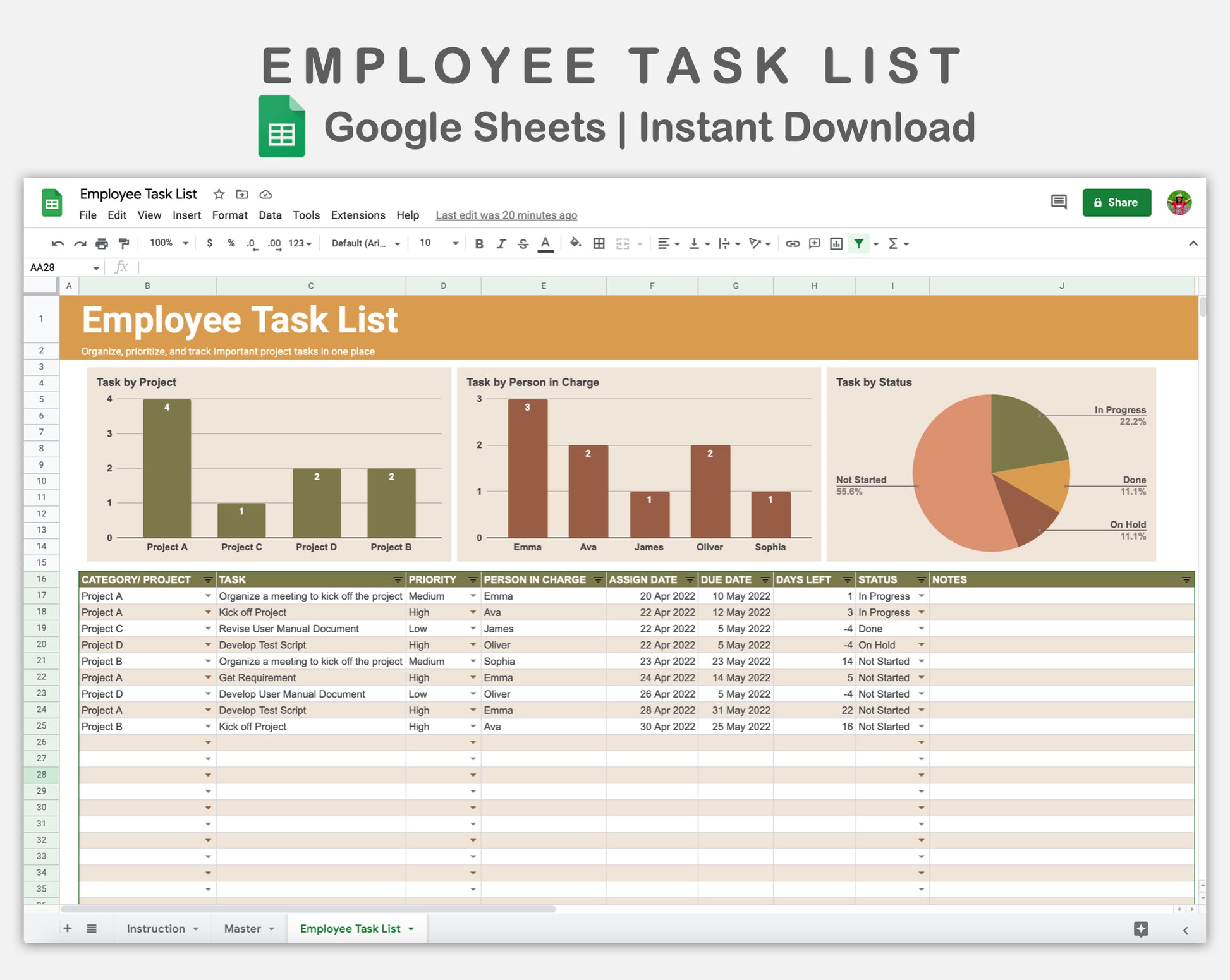This screenshot has width=1230, height=980.
Task: Toggle strikethrough formatting
Action: pyautogui.click(x=523, y=243)
